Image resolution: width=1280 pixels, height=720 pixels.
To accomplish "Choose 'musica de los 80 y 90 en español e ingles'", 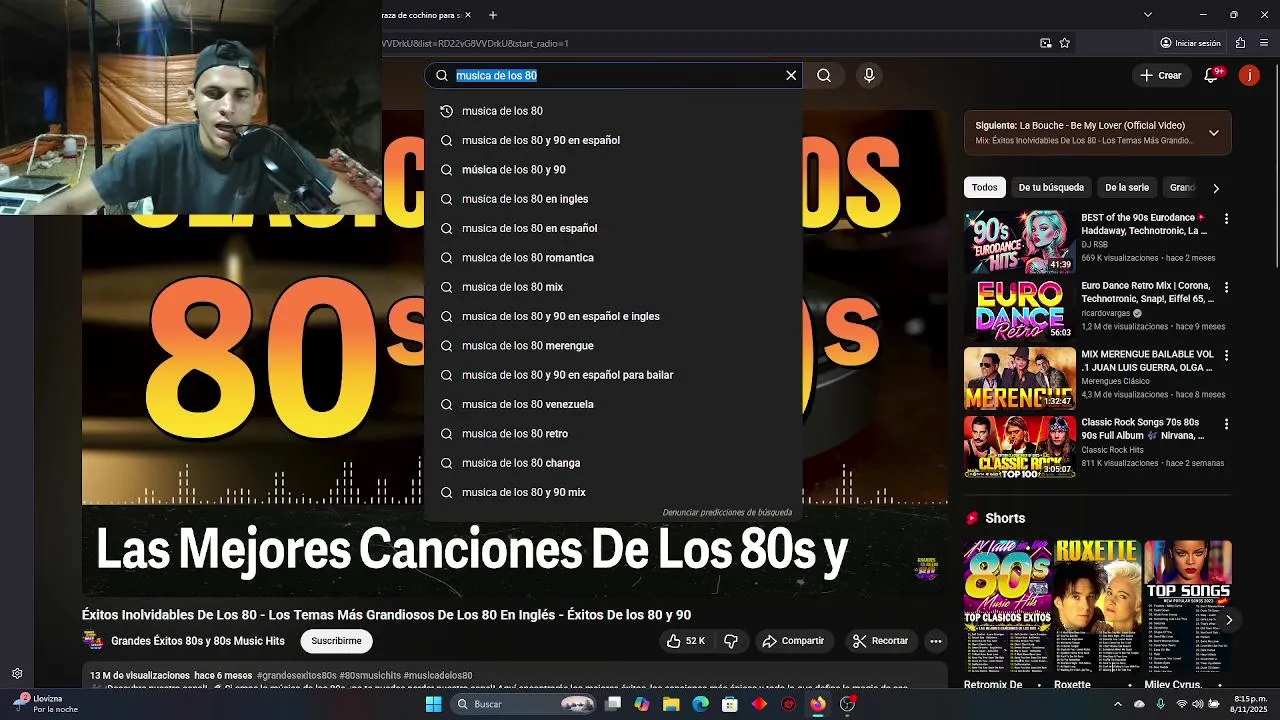I will [x=613, y=316].
